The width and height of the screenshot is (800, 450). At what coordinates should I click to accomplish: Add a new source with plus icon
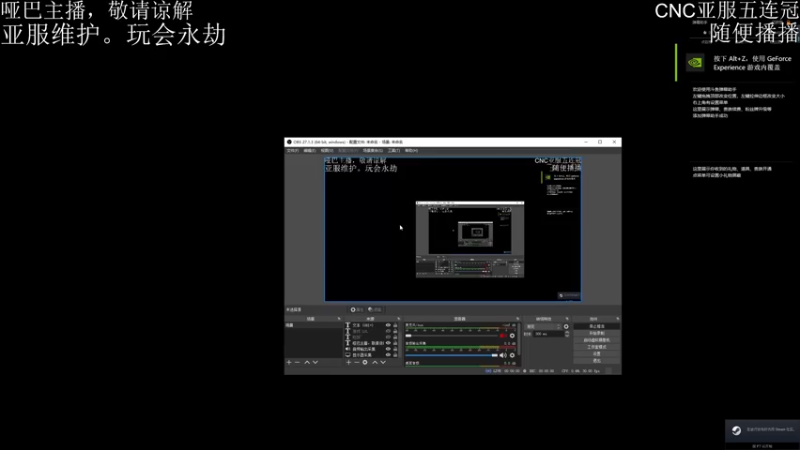[348, 362]
